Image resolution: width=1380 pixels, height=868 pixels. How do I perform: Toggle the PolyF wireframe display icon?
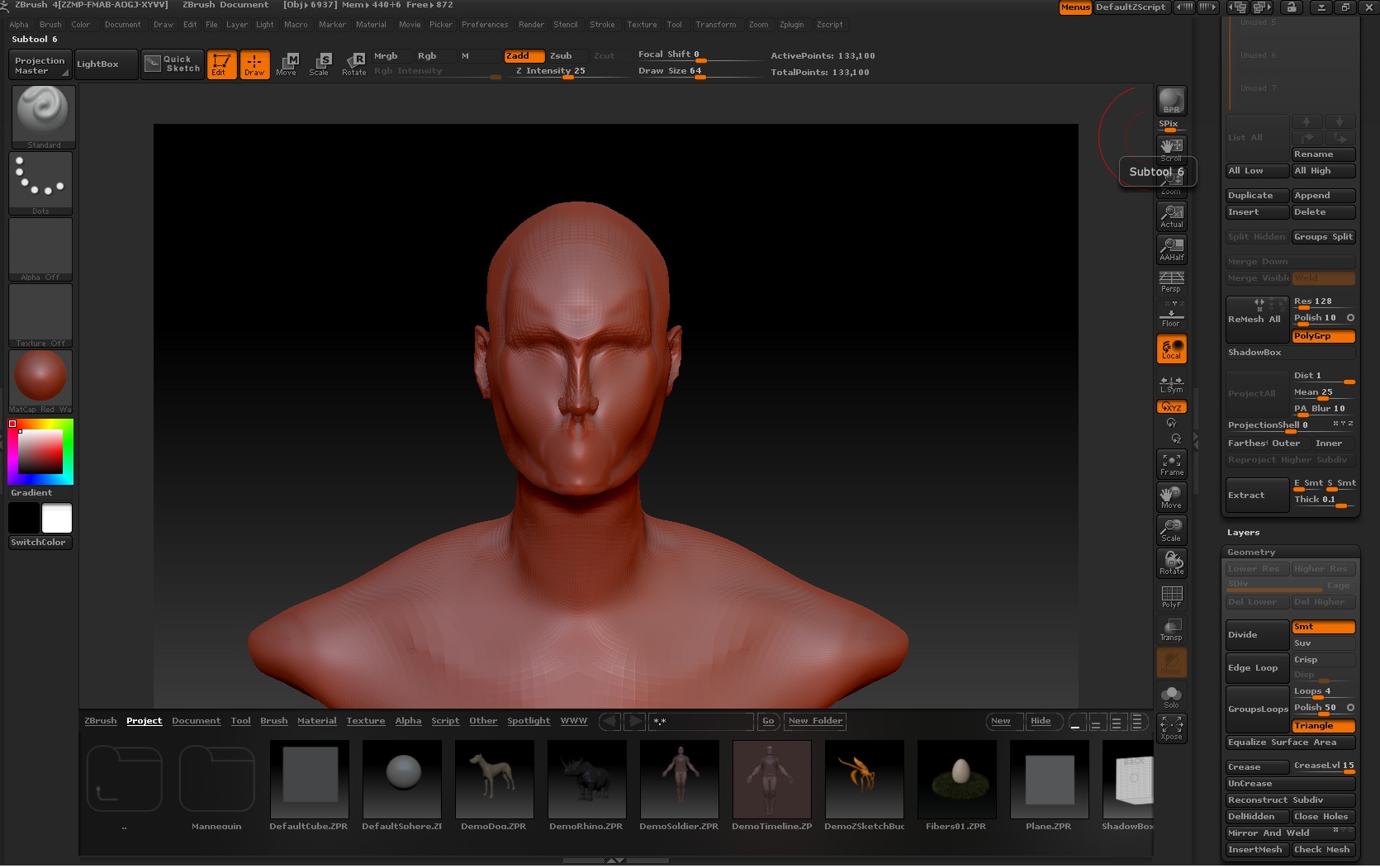pyautogui.click(x=1171, y=596)
